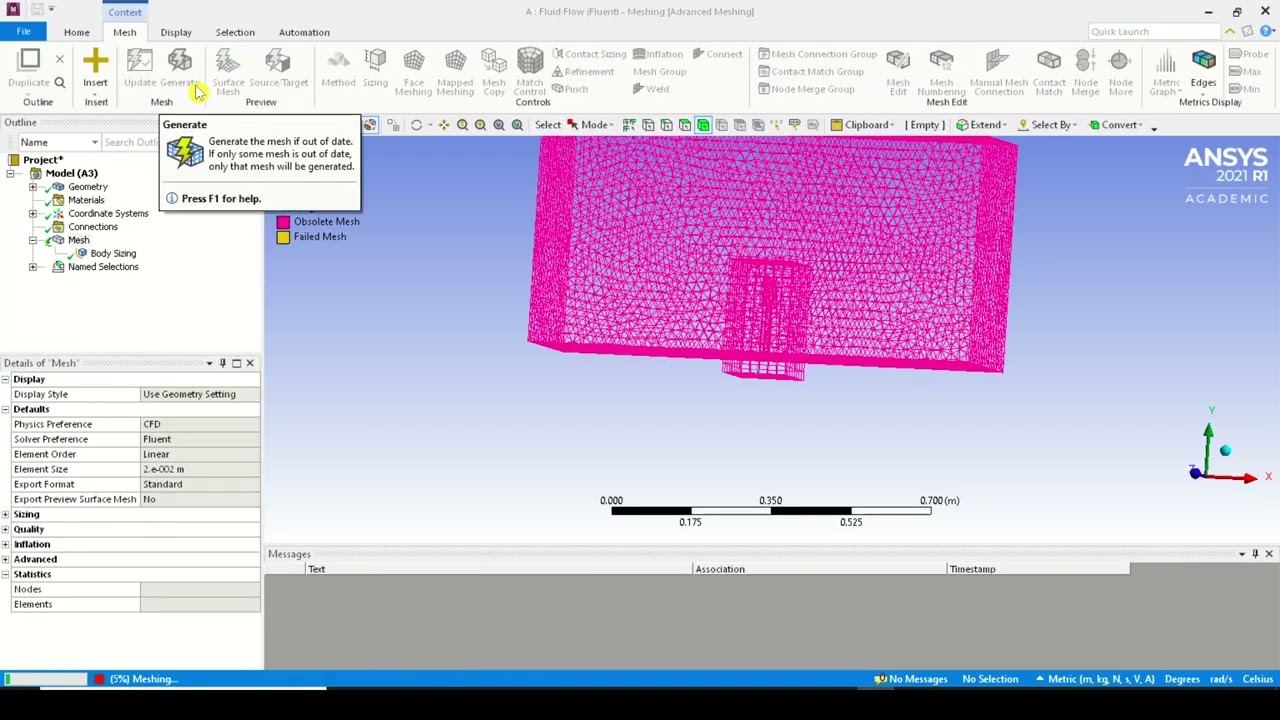Click the Refinement button

(x=583, y=71)
